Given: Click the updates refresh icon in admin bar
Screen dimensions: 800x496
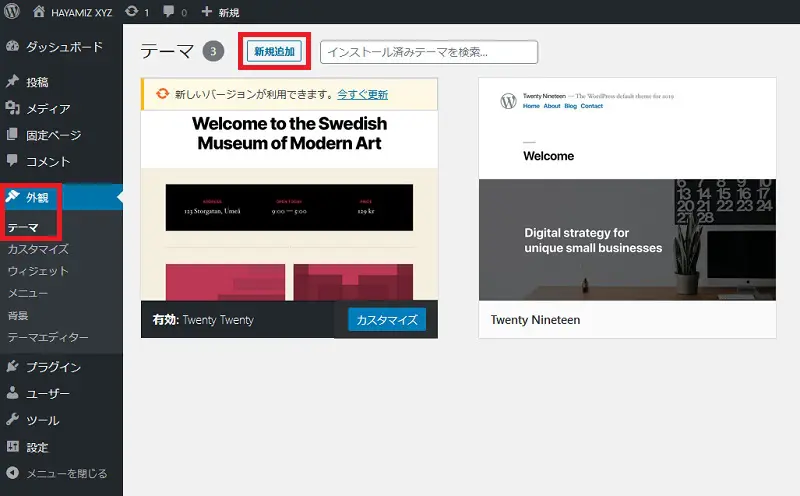Looking at the screenshot, I should point(132,12).
